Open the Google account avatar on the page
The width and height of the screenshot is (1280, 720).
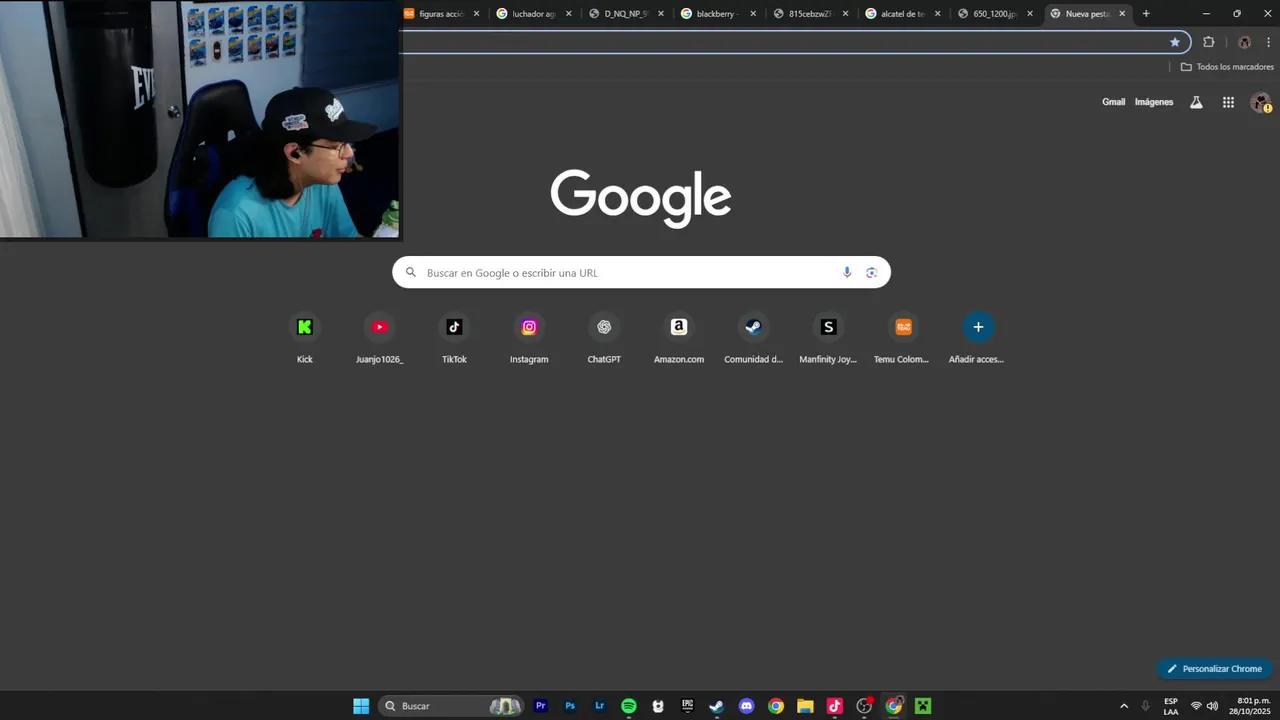pos(1261,102)
